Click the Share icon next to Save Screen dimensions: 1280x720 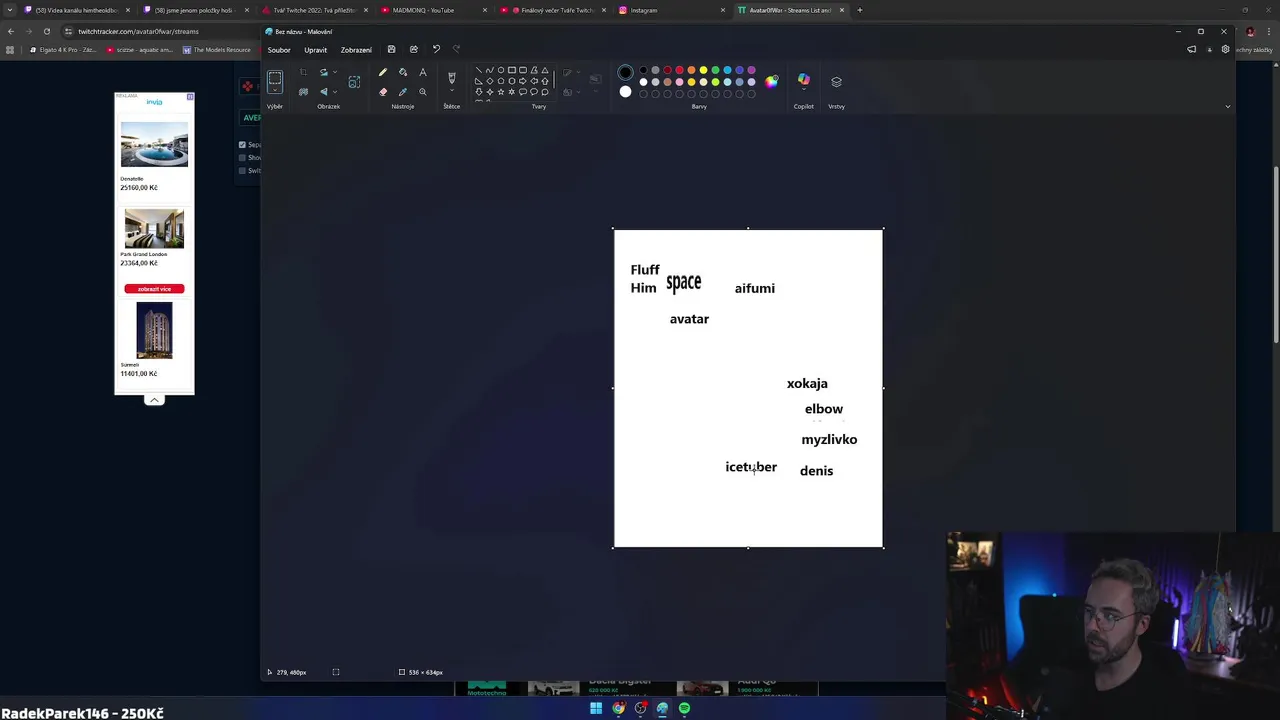tap(413, 49)
